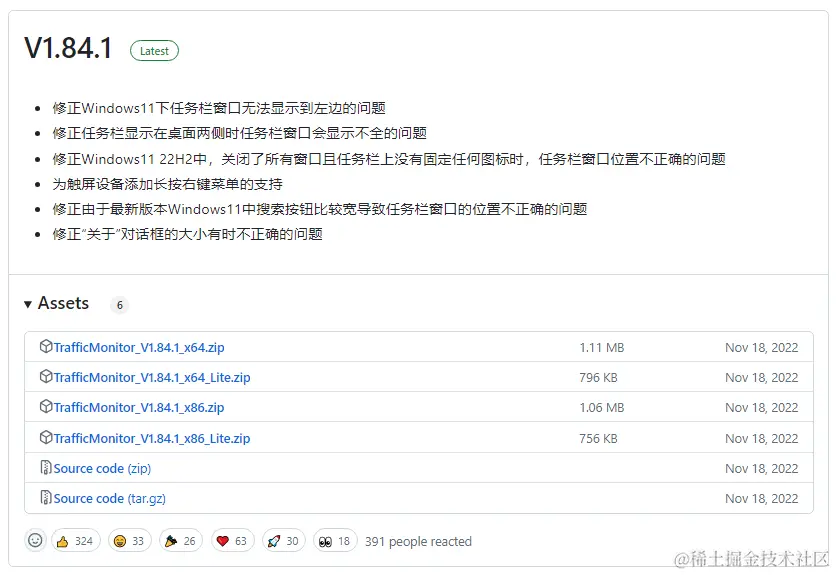Screen dimensions: 836x575
Task: Click '391 people reacted' text
Action: tap(418, 541)
